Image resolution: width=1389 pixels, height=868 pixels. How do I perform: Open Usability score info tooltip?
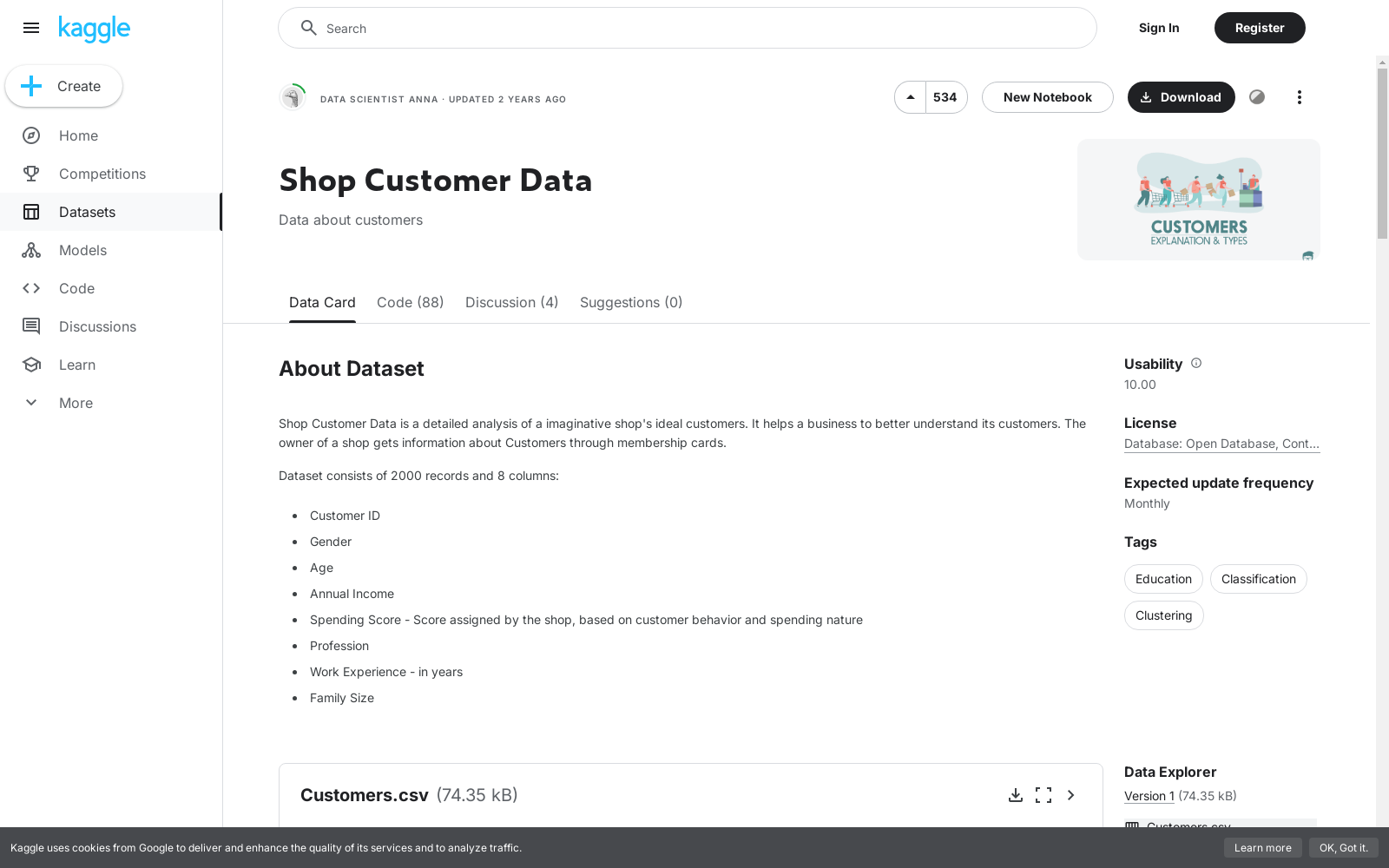[1196, 364]
